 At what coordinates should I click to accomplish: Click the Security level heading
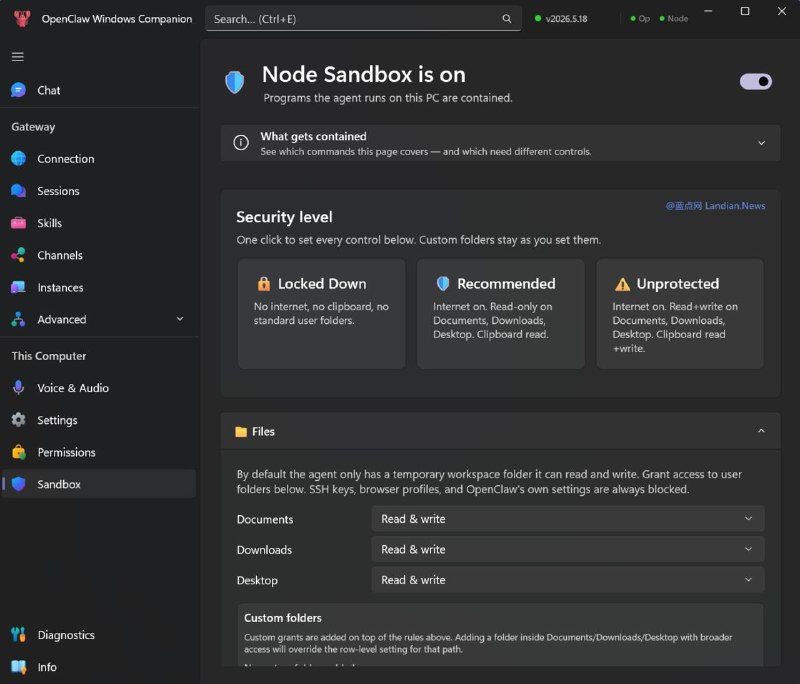coord(284,217)
